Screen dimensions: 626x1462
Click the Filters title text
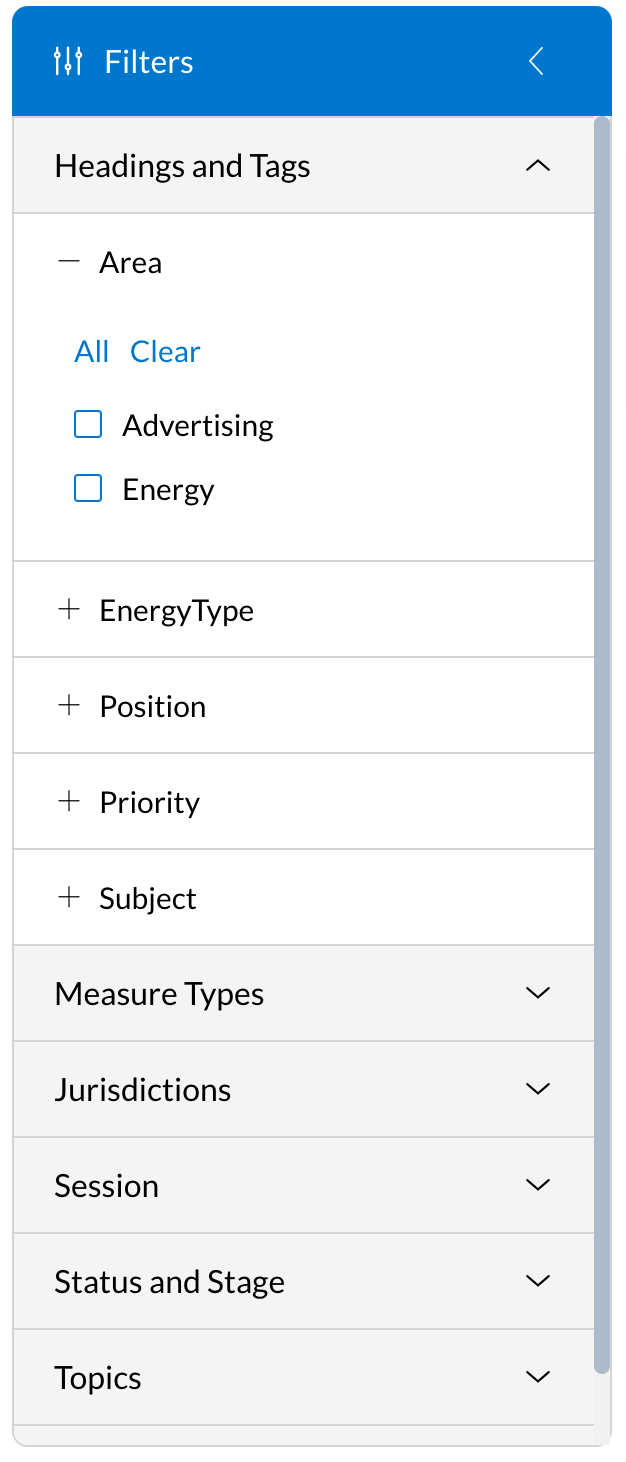coord(149,62)
